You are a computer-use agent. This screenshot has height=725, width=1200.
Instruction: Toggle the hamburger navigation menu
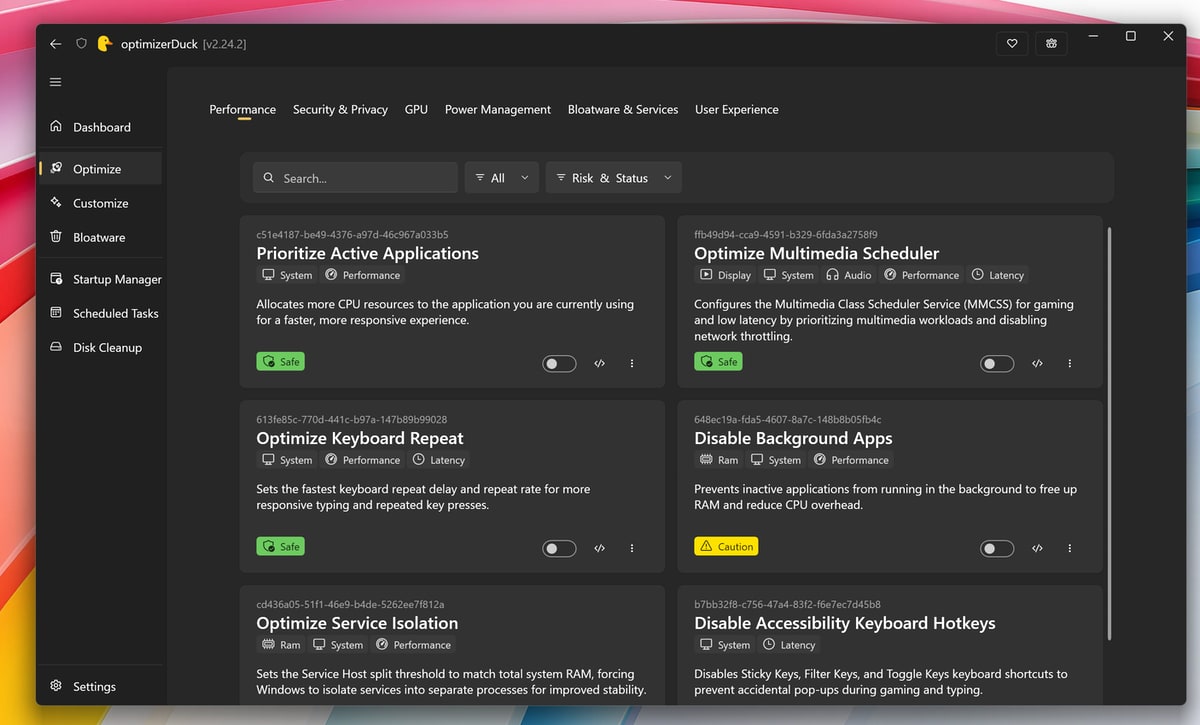tap(55, 82)
